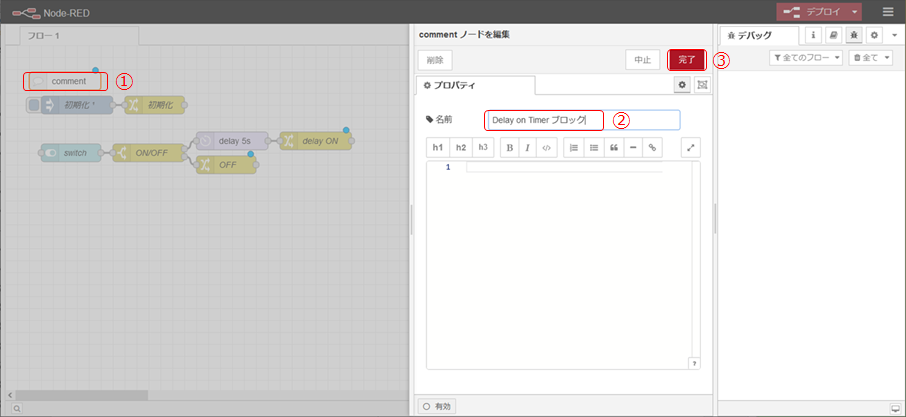Image resolution: width=906 pixels, height=417 pixels.
Task: Toggle bold formatting in editor
Action: (x=509, y=148)
